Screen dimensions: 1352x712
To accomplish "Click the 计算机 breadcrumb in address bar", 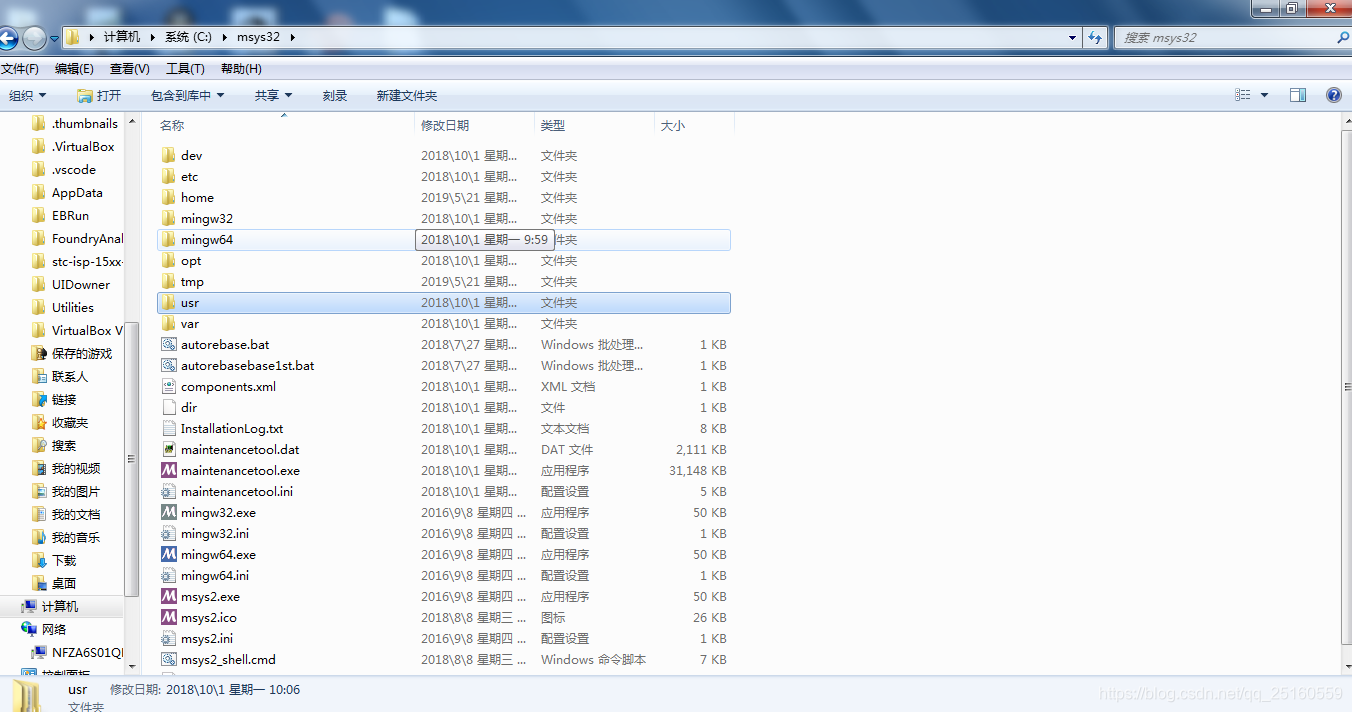I will click(122, 37).
